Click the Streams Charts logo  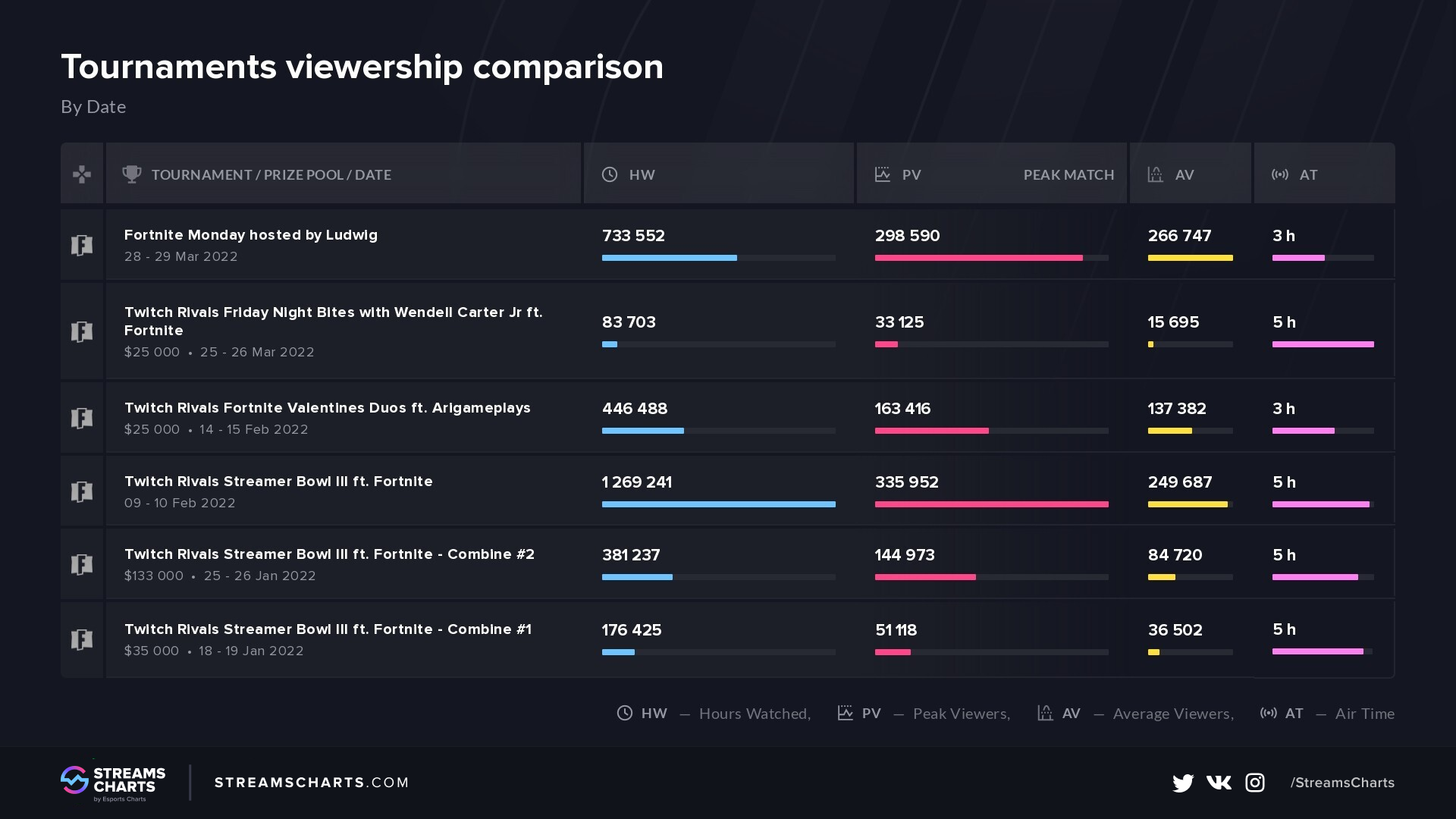113,783
